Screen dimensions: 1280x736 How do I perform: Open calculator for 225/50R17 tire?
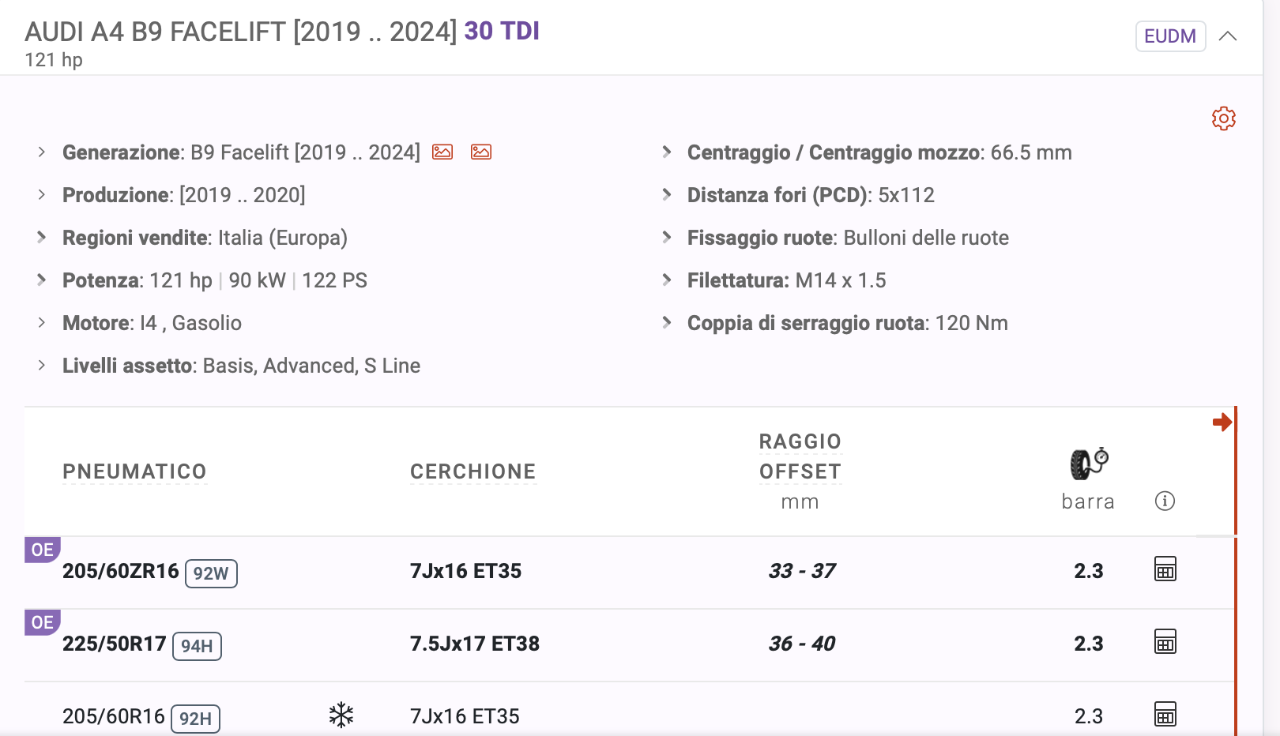point(1165,642)
